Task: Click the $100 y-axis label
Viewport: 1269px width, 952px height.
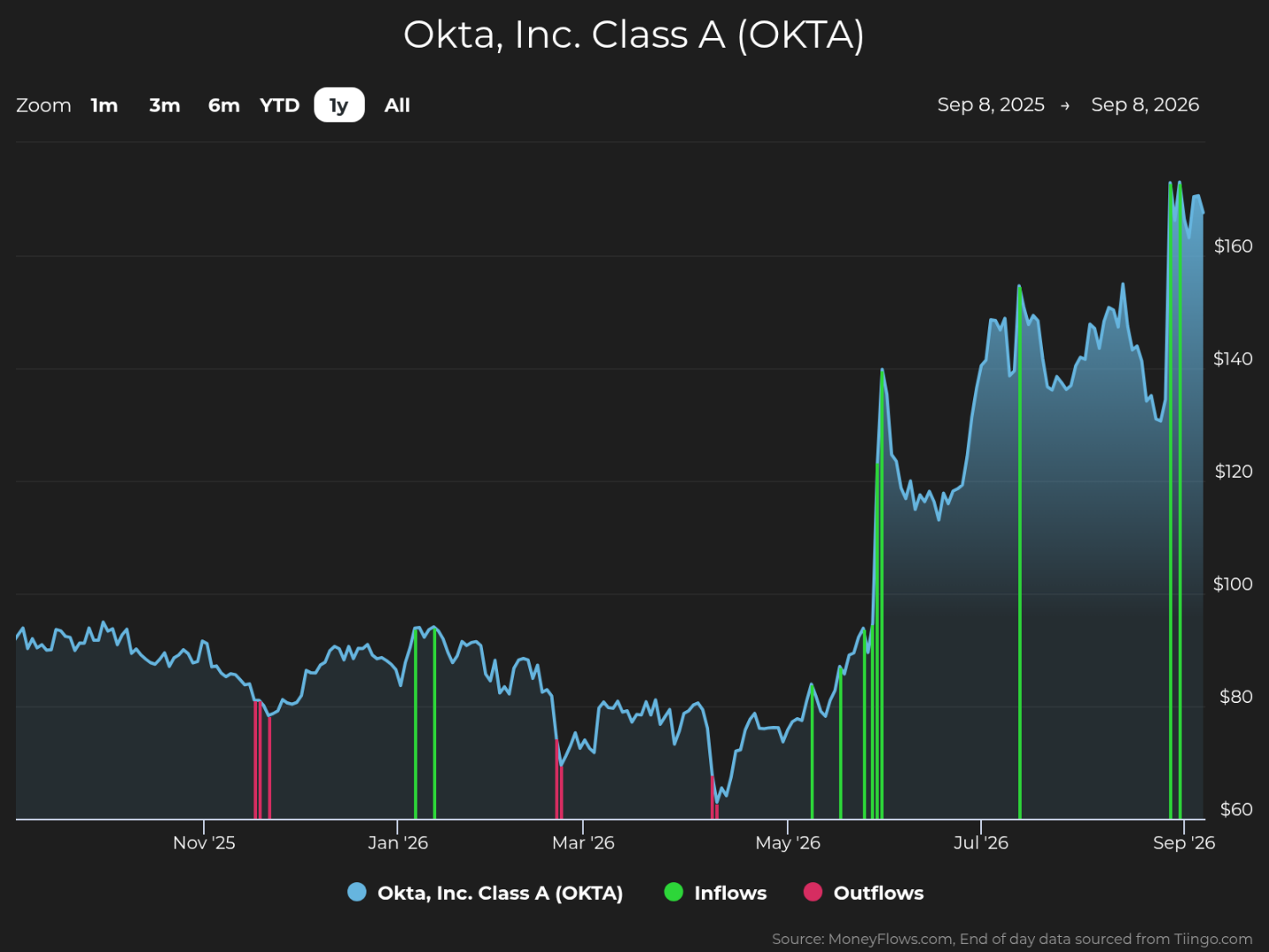Action: click(x=1233, y=584)
